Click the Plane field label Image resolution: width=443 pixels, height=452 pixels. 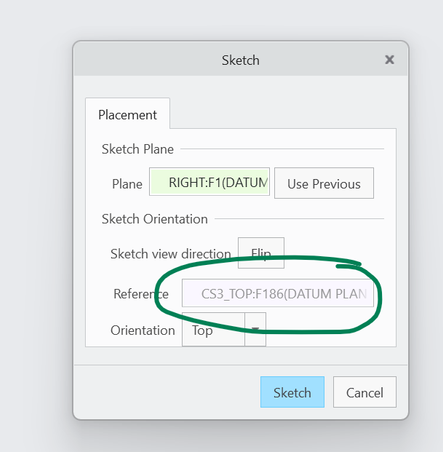click(x=127, y=184)
